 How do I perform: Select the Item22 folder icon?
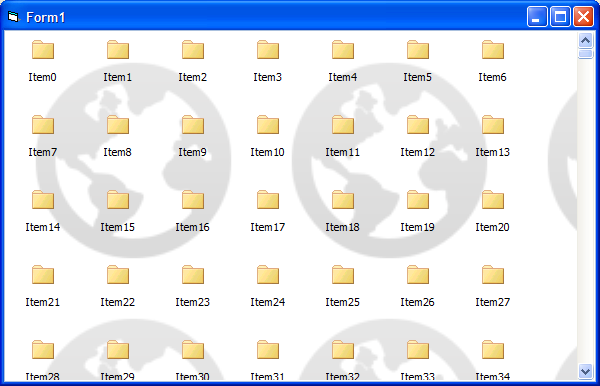pos(118,275)
